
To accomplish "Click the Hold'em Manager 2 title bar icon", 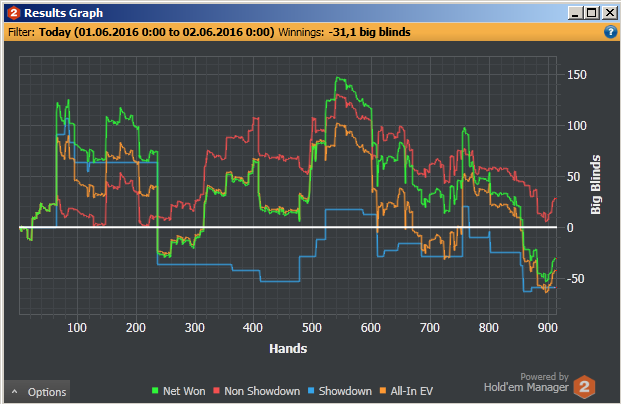I will [x=14, y=13].
